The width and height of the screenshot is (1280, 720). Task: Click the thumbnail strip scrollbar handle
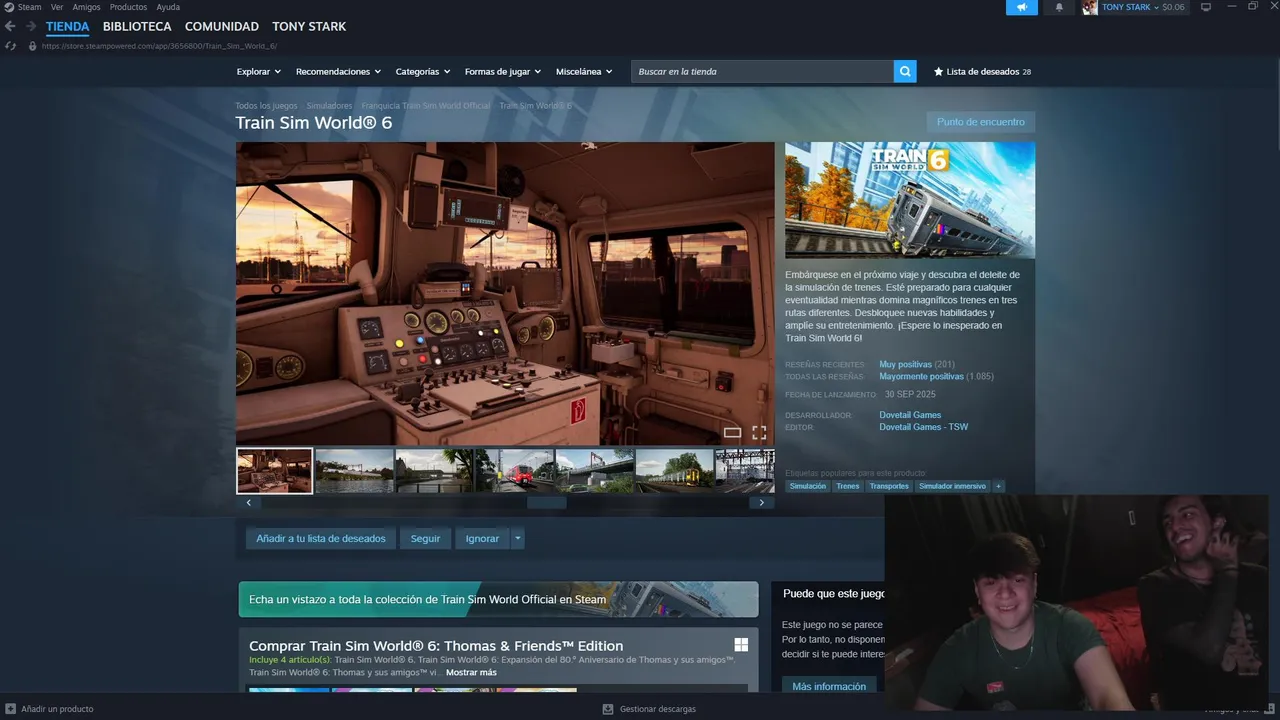coord(547,503)
